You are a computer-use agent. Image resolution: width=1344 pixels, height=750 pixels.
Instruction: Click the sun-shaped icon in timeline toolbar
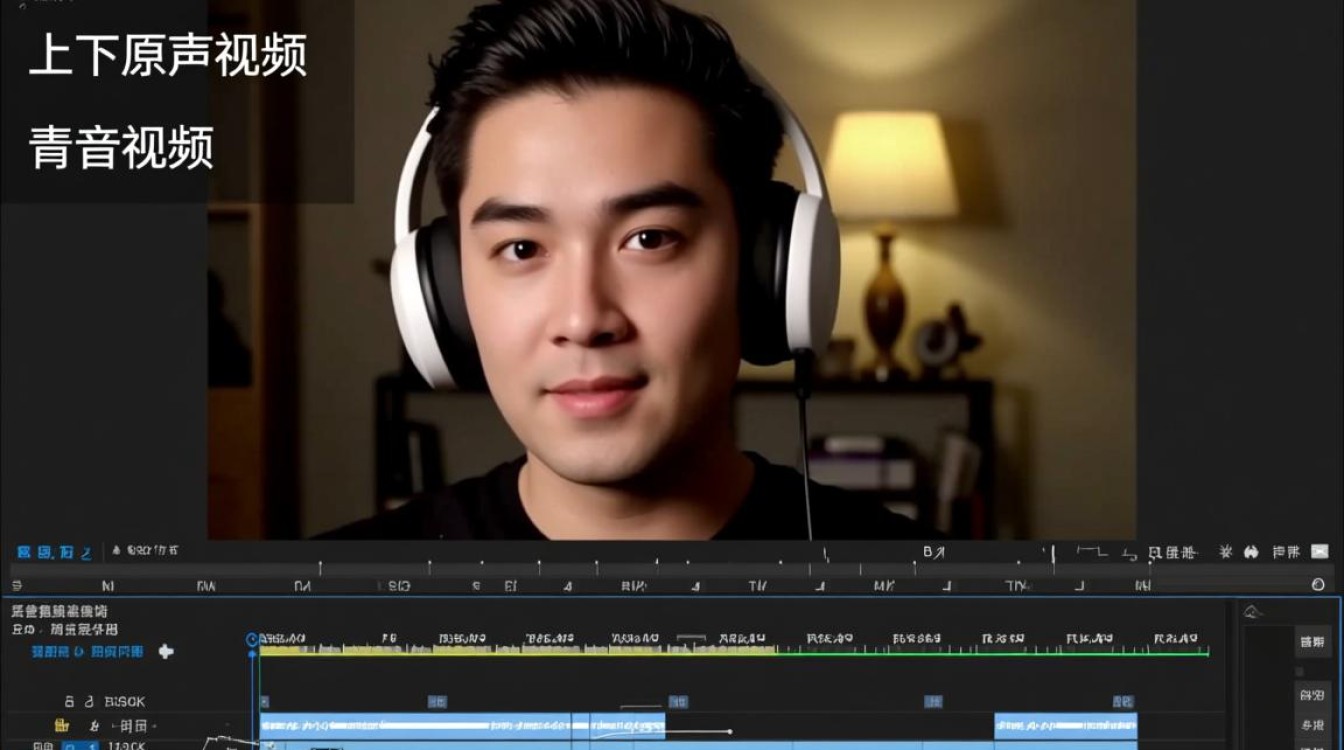point(1226,552)
